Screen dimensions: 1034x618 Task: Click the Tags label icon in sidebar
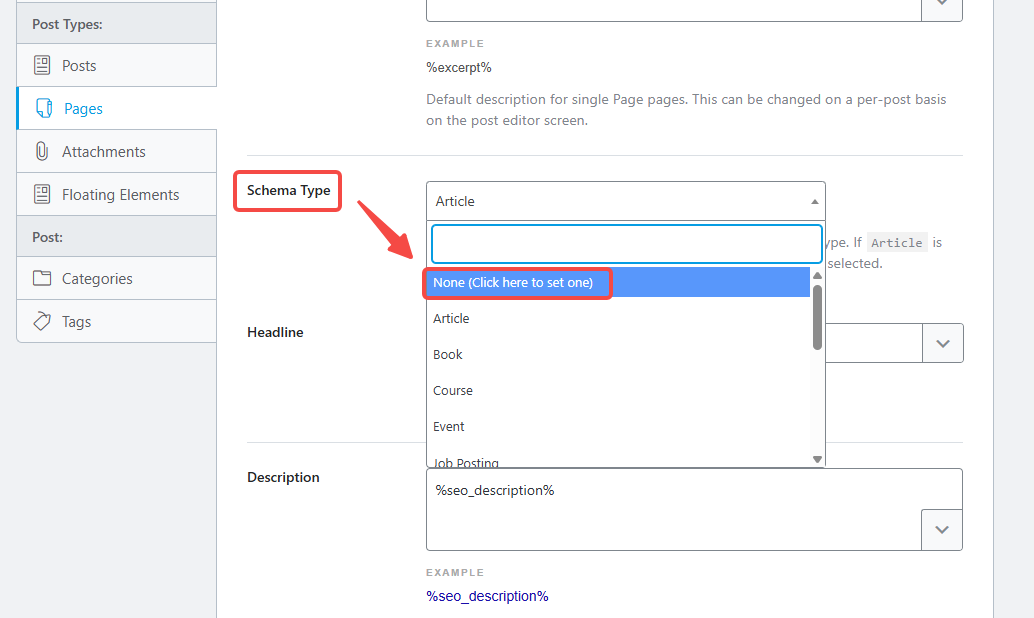pos(43,321)
